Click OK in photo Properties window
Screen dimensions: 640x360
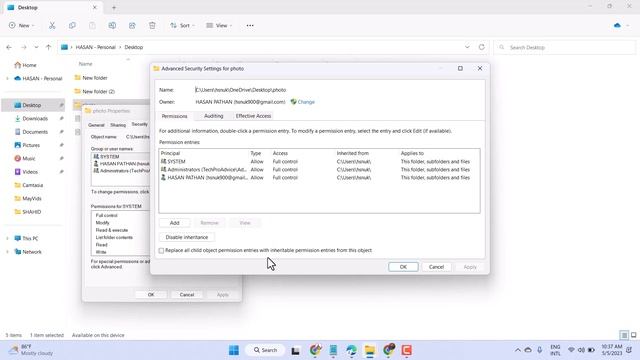[x=151, y=294]
